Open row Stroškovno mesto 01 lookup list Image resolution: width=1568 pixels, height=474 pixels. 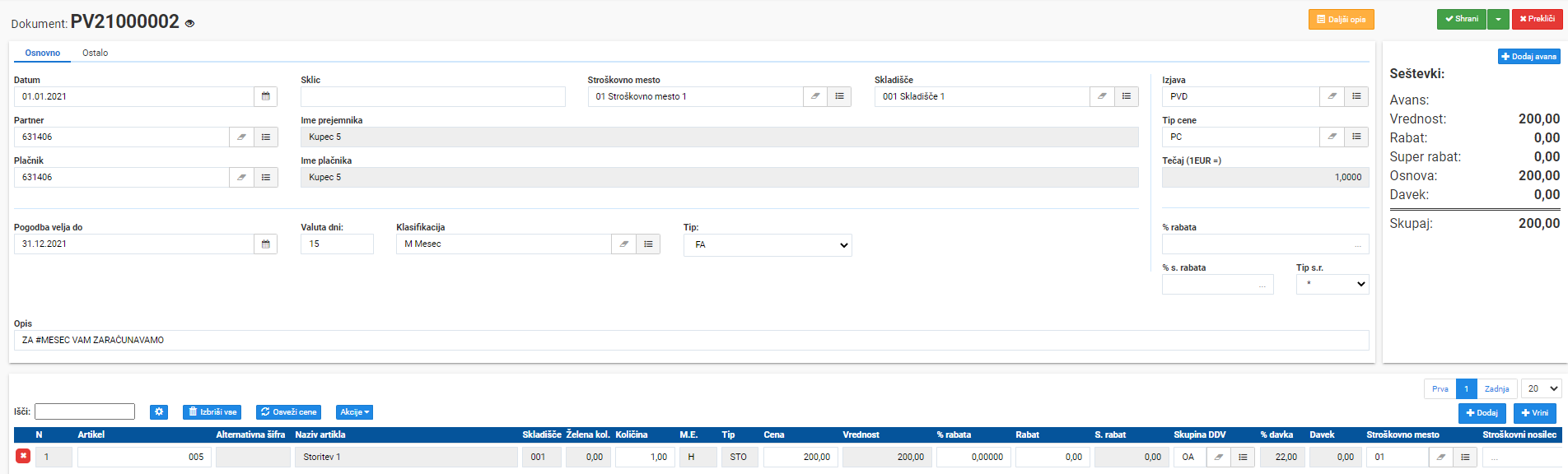click(x=1465, y=457)
